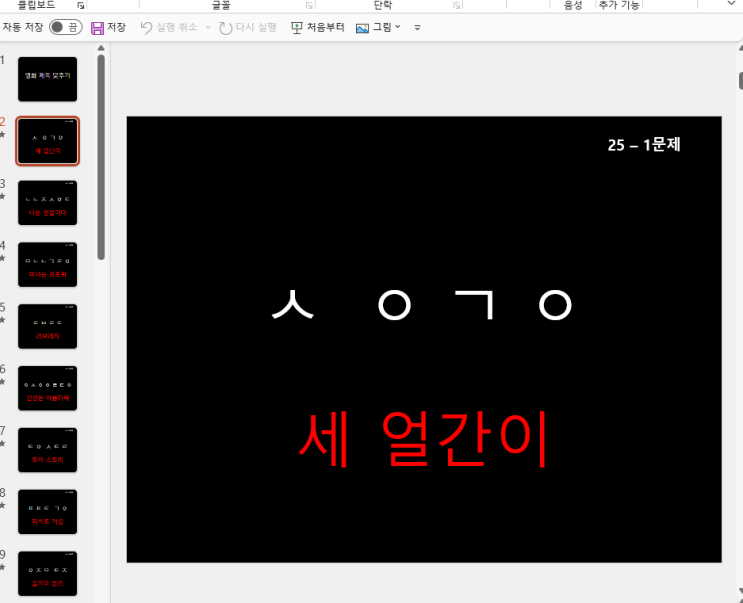Image resolution: width=743 pixels, height=603 pixels.
Task: Click the Save (저장) floppy disk icon
Action: (x=97, y=28)
